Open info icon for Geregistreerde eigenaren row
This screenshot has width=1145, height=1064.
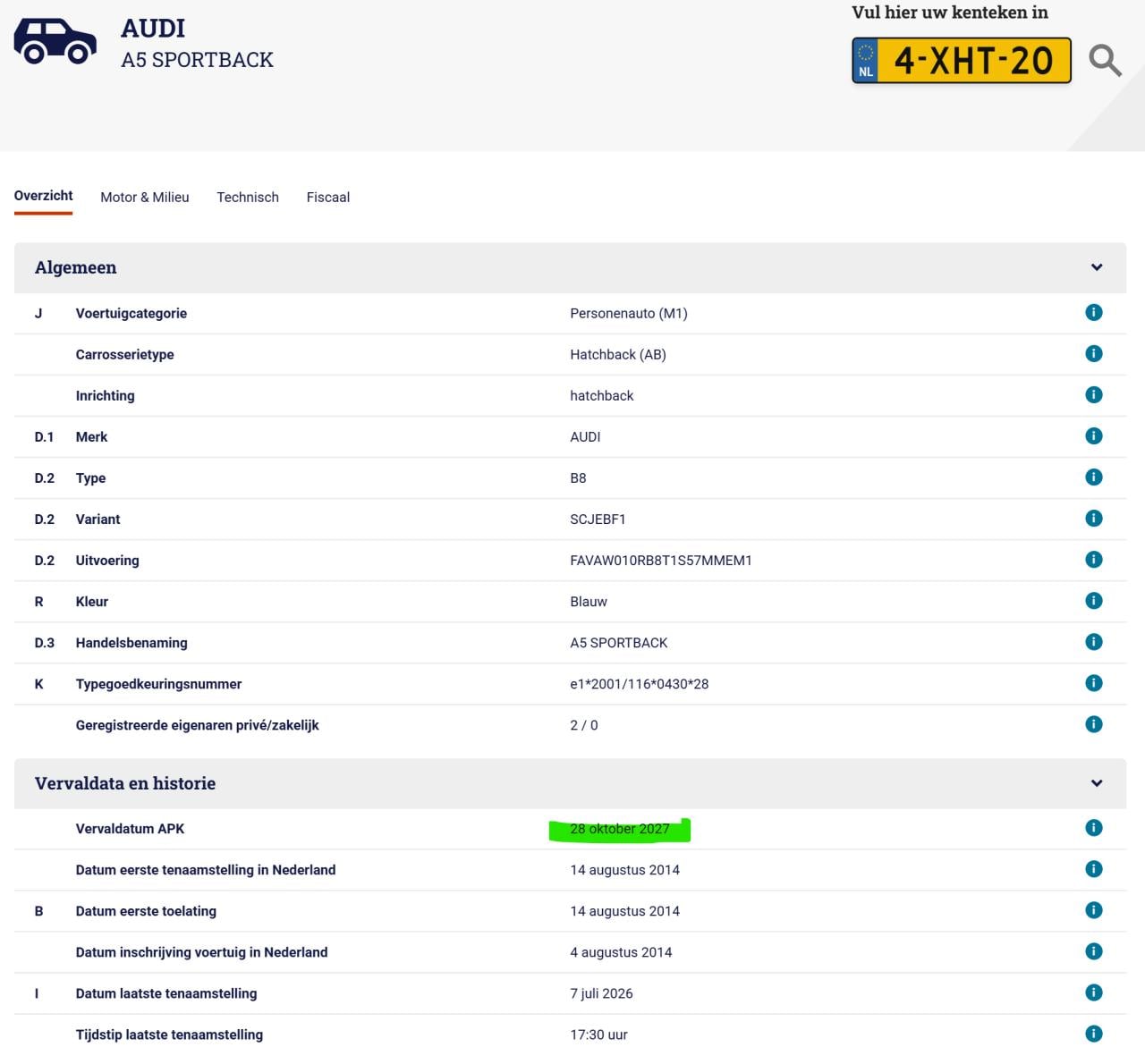[1093, 723]
